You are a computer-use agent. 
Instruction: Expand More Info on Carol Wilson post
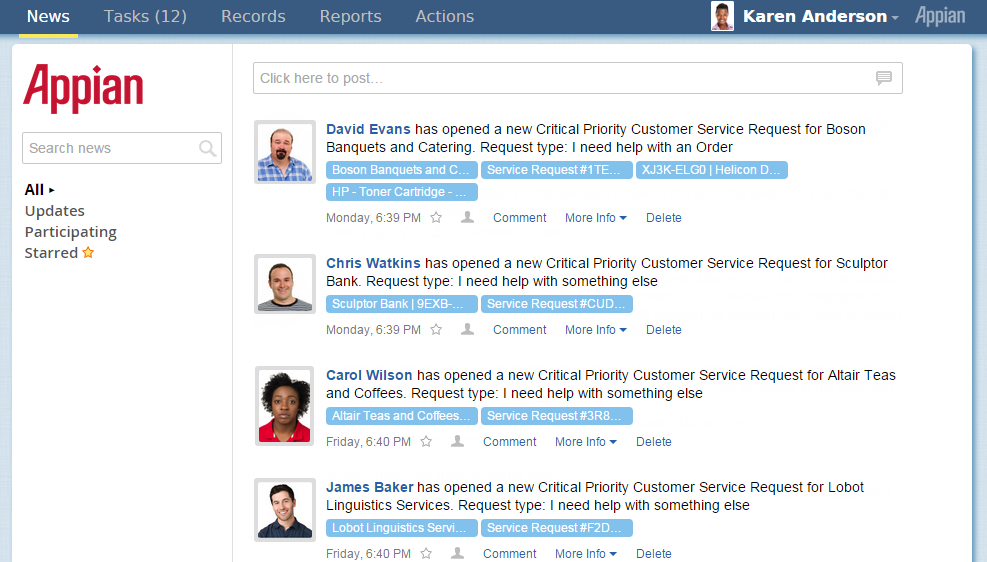pos(585,442)
